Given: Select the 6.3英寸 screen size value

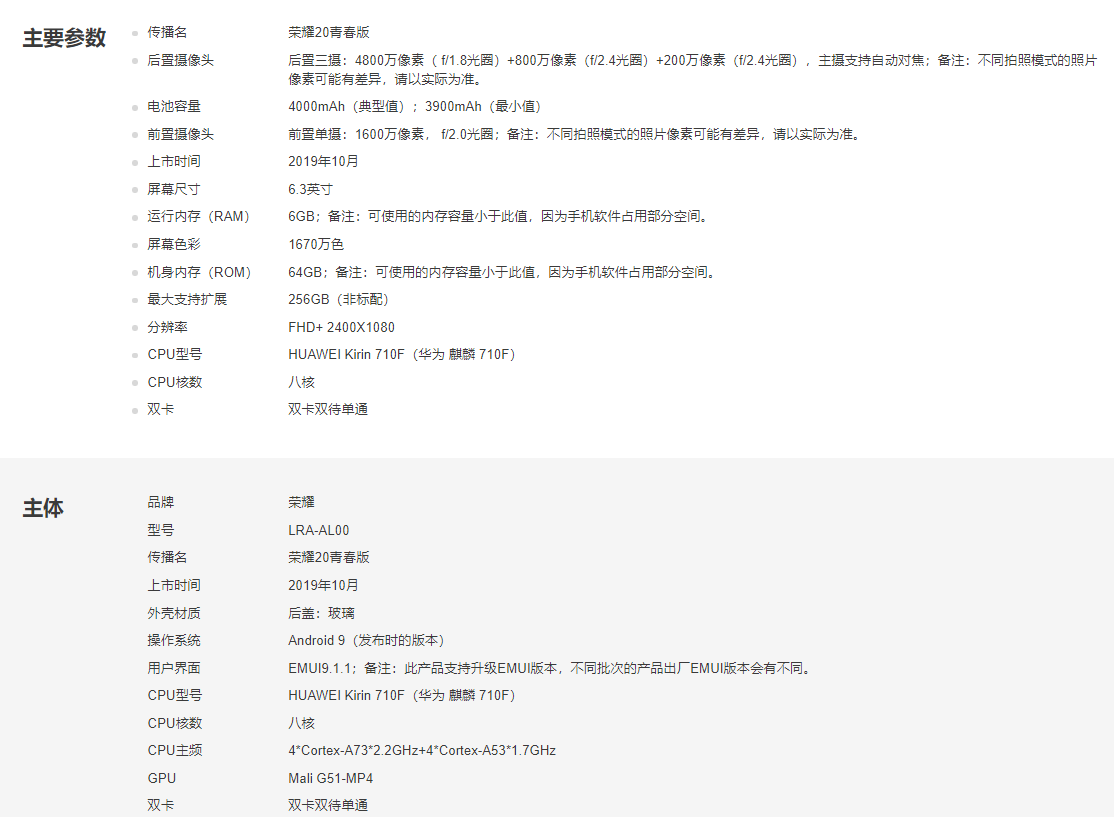Looking at the screenshot, I should [x=310, y=189].
